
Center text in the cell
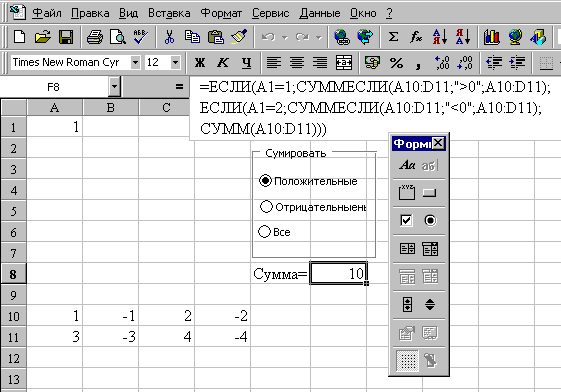[x=297, y=63]
